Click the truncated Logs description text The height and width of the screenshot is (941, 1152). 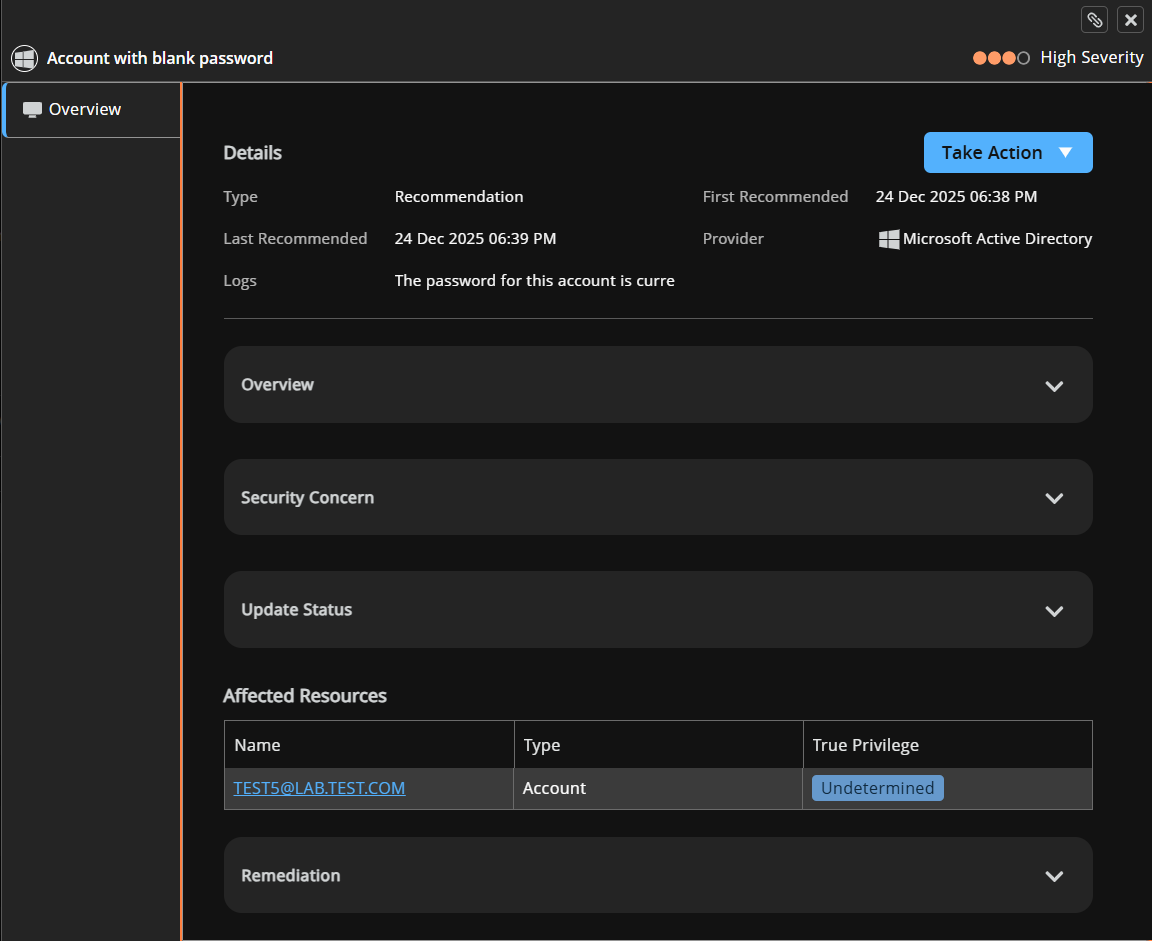[x=534, y=281]
